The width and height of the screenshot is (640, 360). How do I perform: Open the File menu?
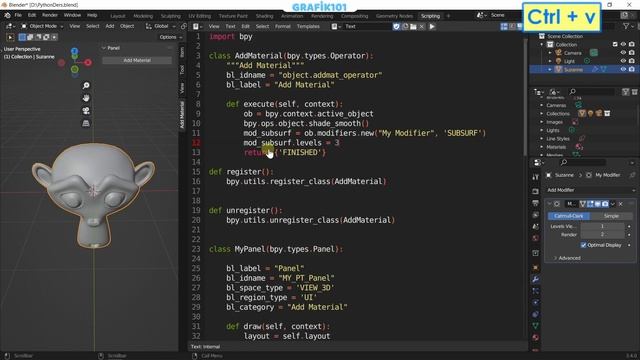[x=18, y=15]
